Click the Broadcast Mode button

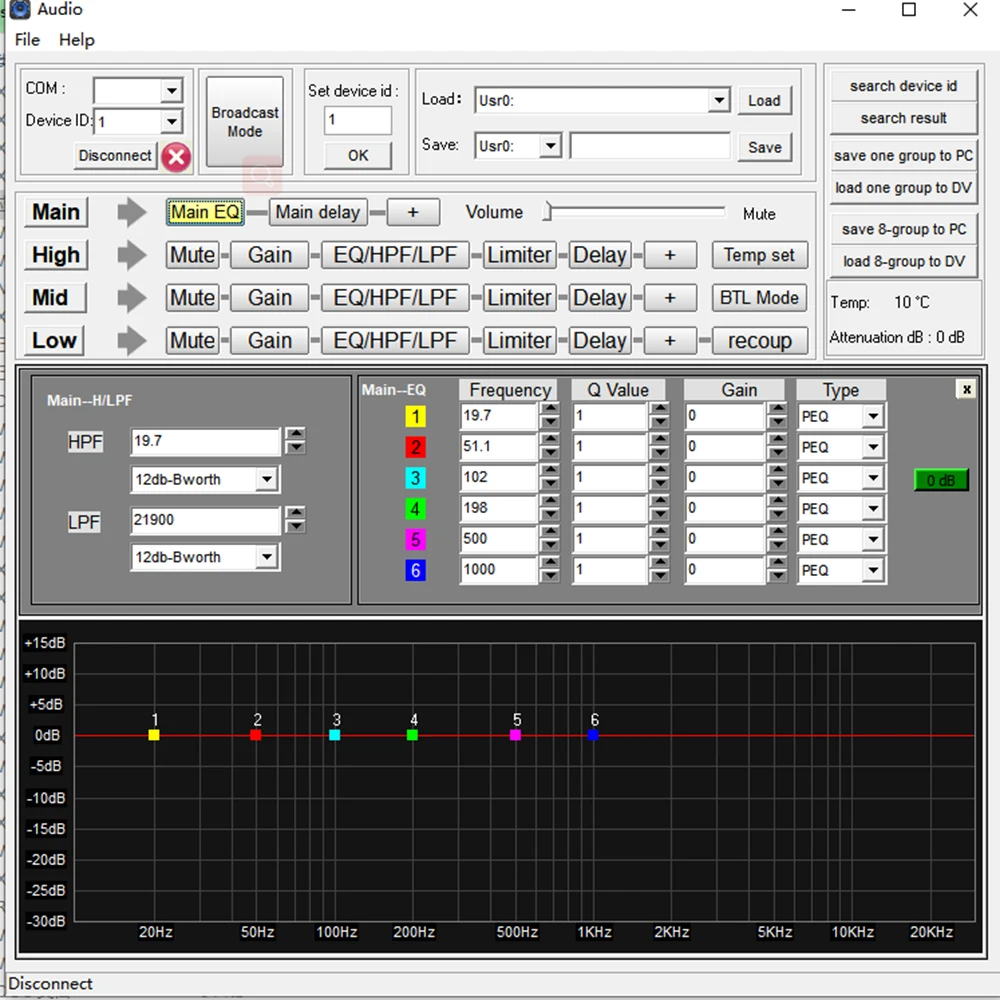pyautogui.click(x=245, y=122)
